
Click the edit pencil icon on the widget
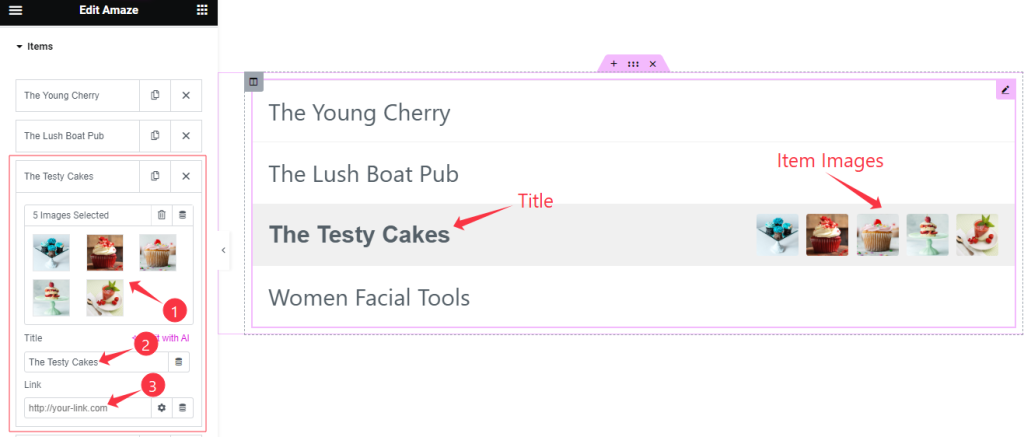(1006, 89)
